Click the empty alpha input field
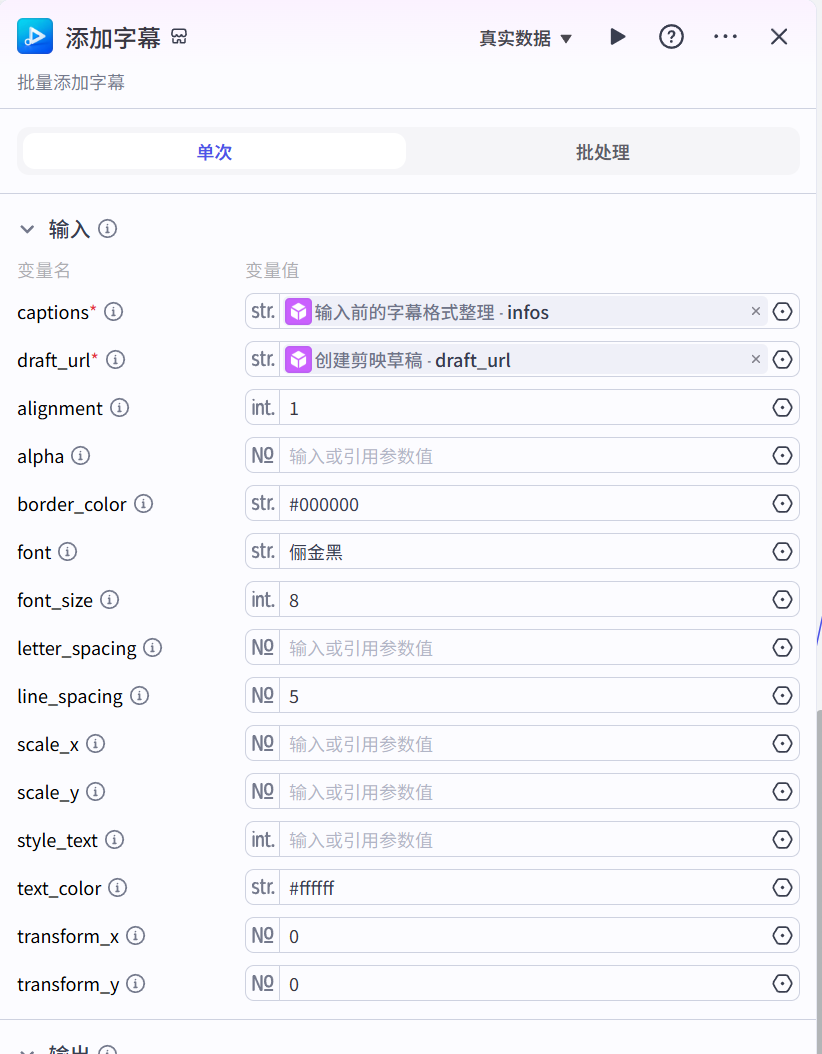The height and width of the screenshot is (1054, 822). pyautogui.click(x=524, y=456)
